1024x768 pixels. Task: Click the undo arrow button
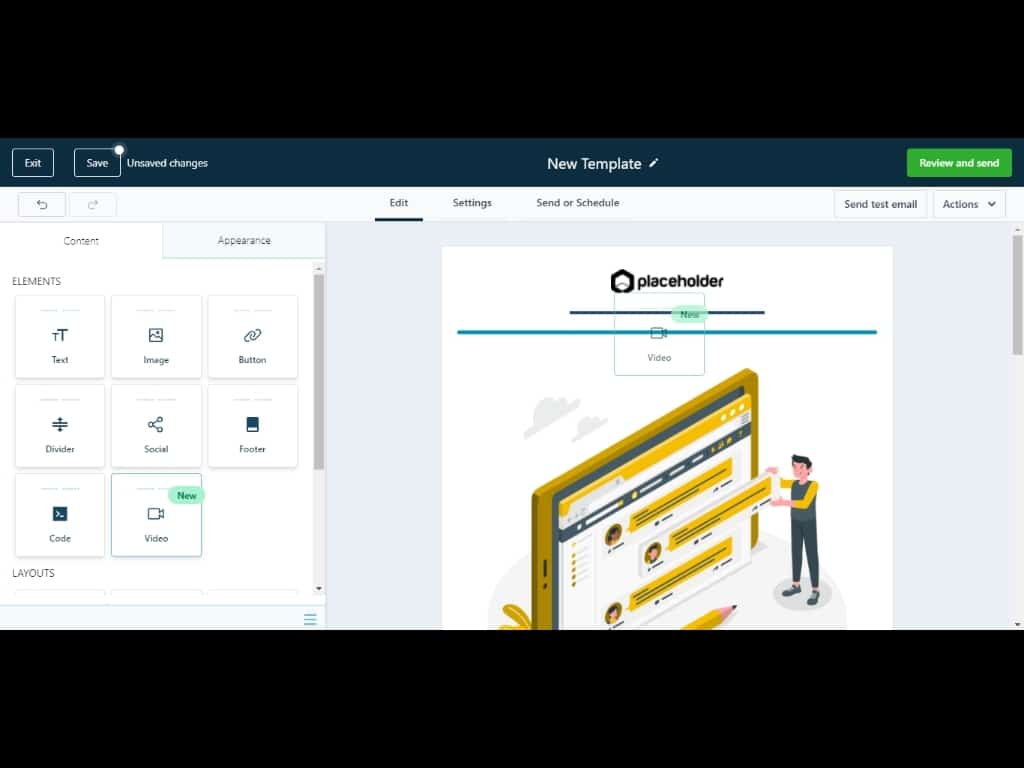coord(42,204)
